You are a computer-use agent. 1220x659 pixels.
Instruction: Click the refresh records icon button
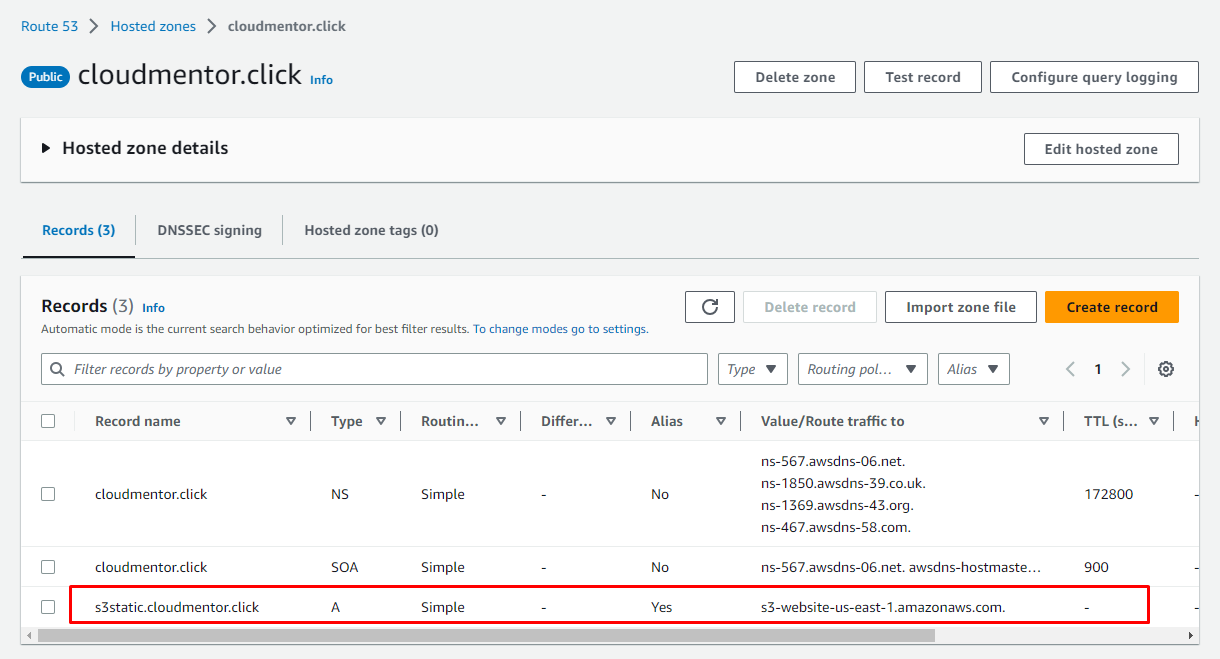[x=710, y=307]
